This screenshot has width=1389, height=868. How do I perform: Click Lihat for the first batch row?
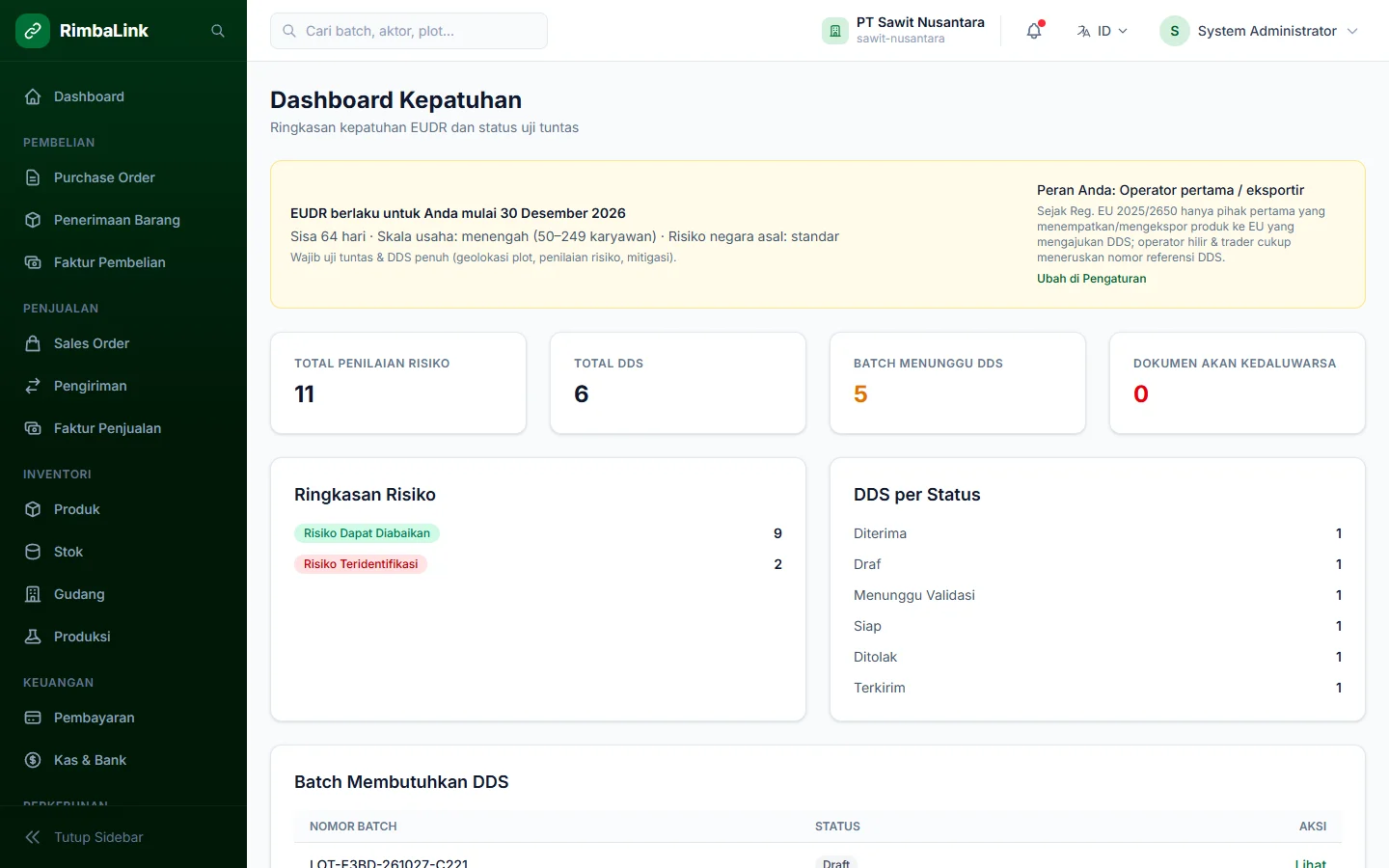point(1310,863)
